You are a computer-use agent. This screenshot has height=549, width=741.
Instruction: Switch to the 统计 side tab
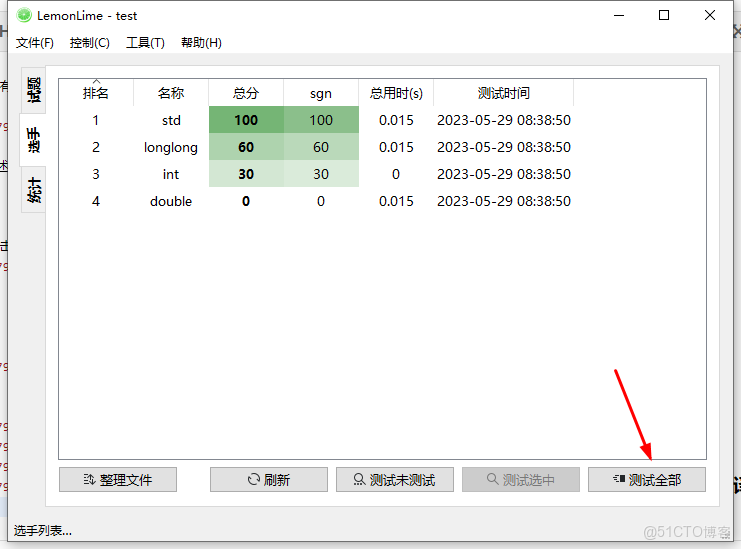point(34,190)
